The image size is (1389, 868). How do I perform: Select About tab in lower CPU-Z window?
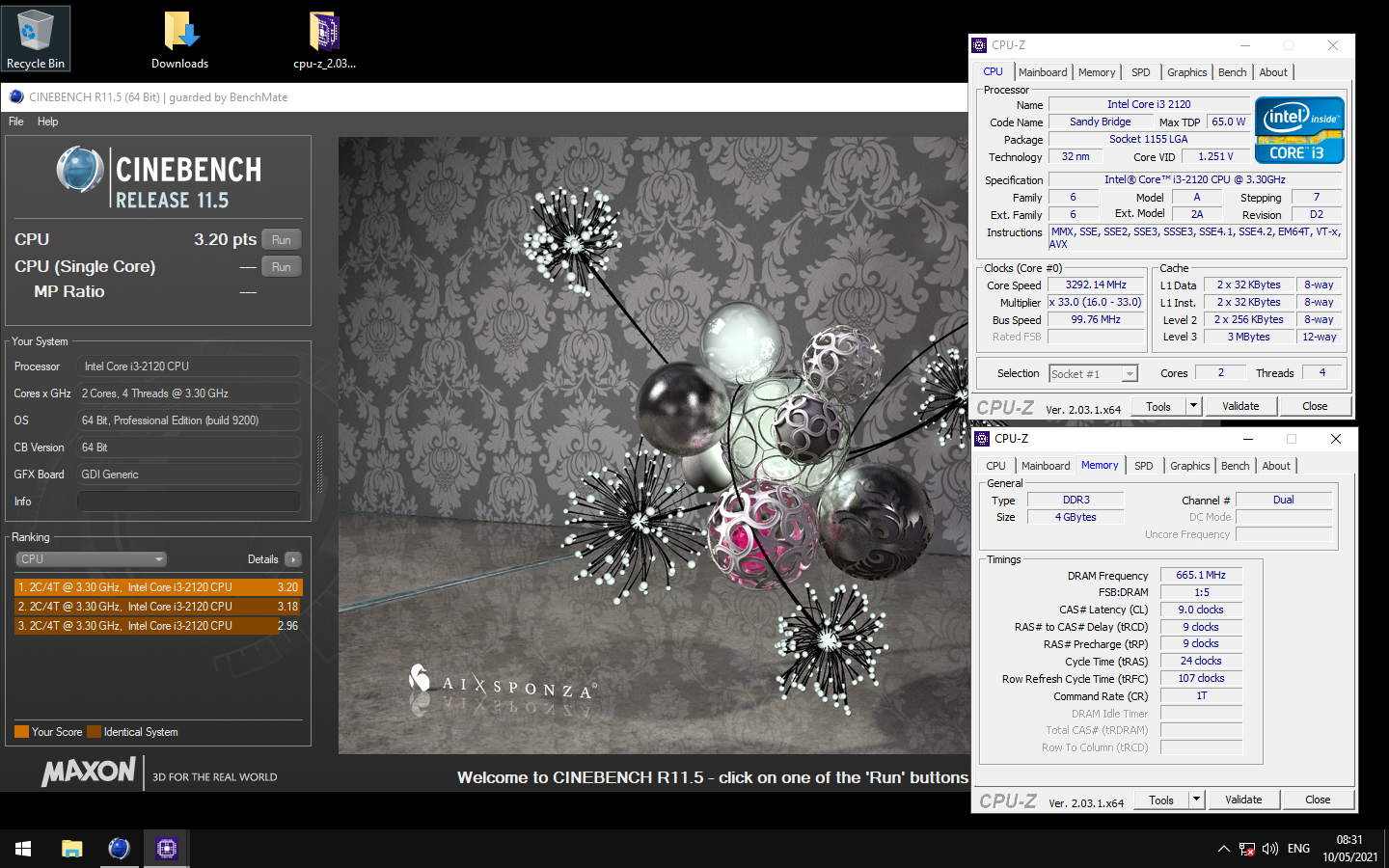click(1276, 466)
